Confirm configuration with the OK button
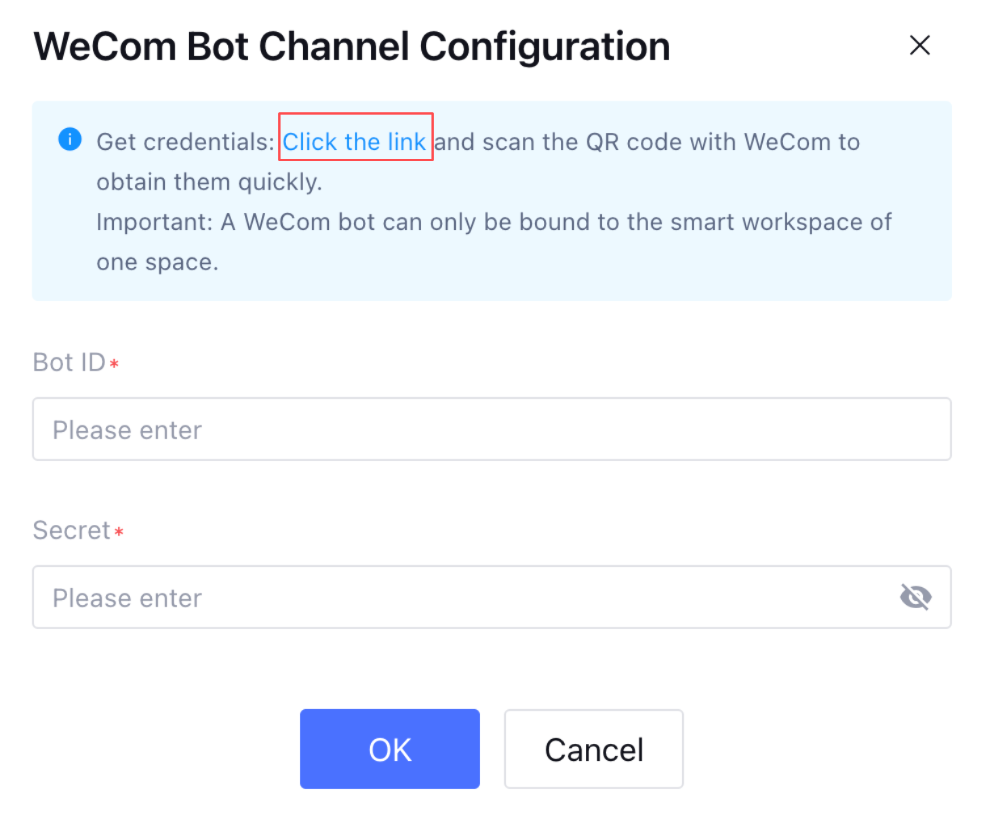 [x=390, y=749]
